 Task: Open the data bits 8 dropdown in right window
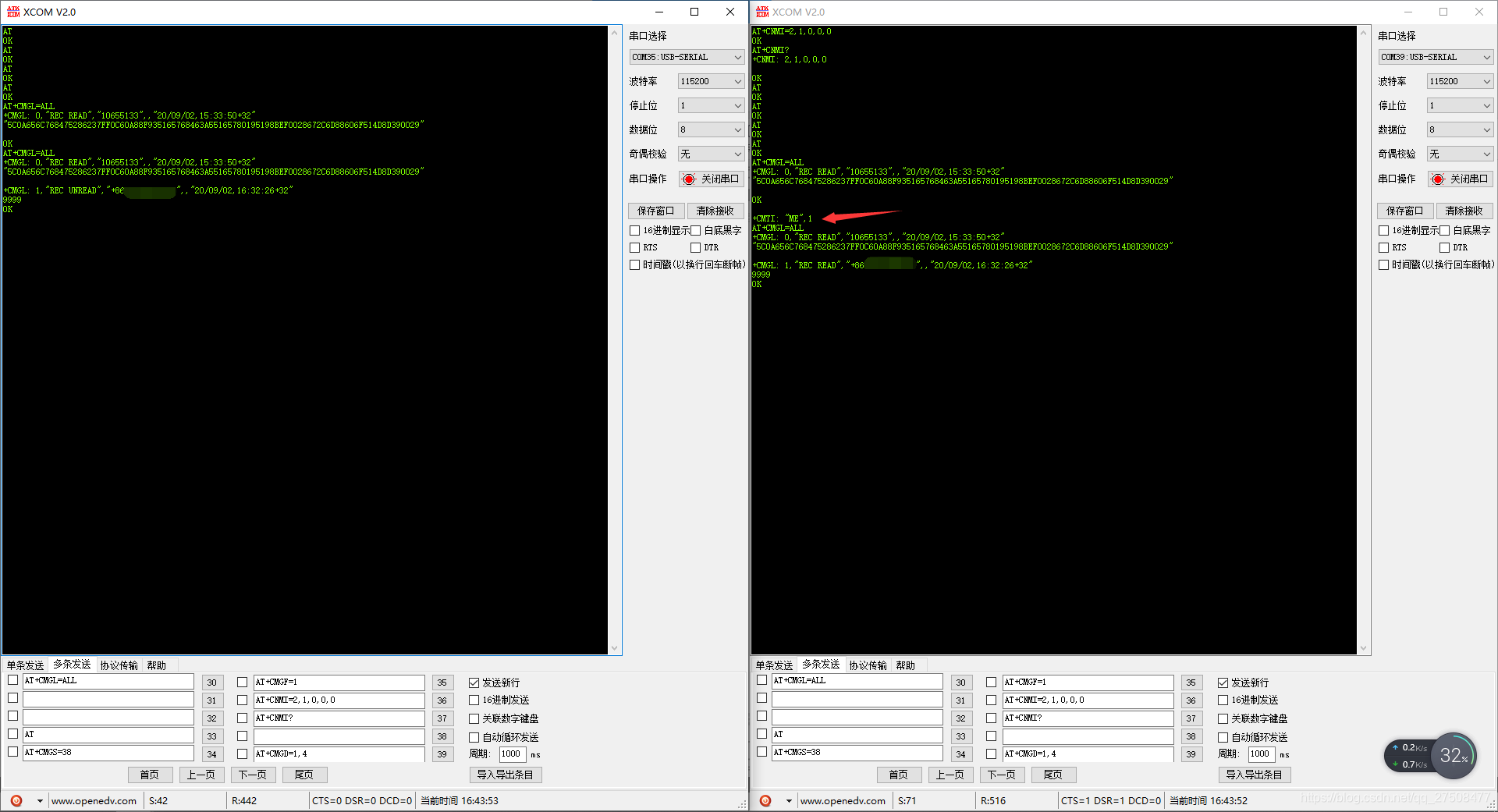point(1460,129)
